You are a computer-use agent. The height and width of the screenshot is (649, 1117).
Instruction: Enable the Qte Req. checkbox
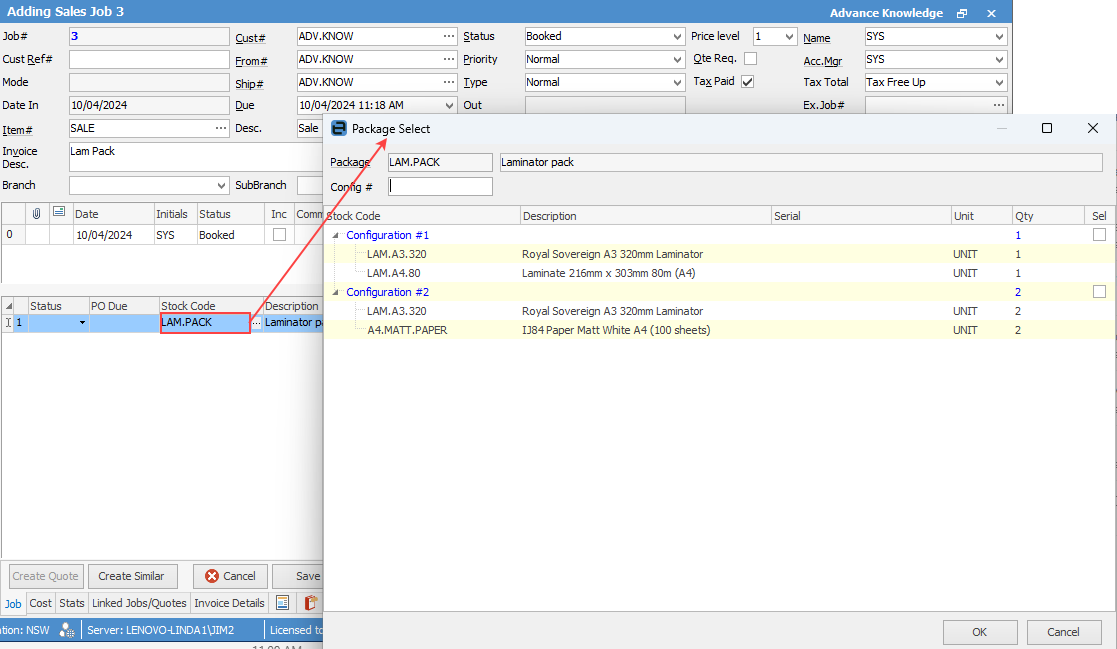(750, 59)
